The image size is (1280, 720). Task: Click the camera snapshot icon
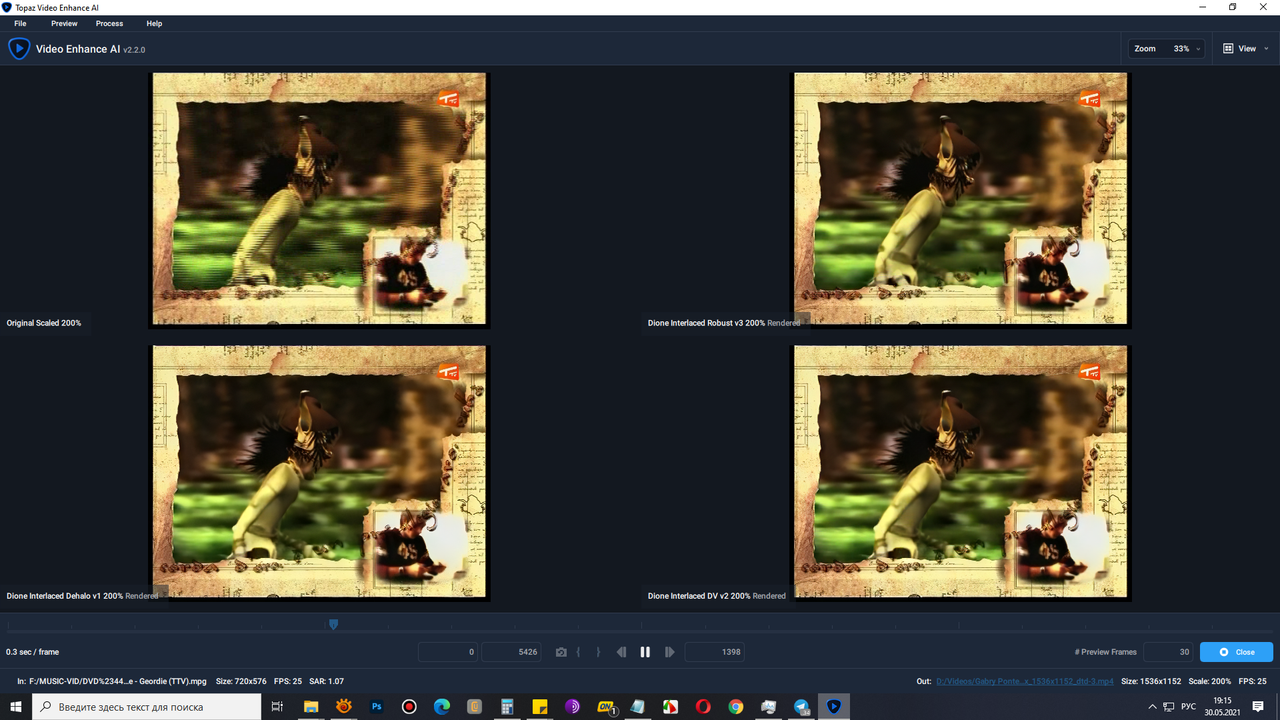[561, 652]
